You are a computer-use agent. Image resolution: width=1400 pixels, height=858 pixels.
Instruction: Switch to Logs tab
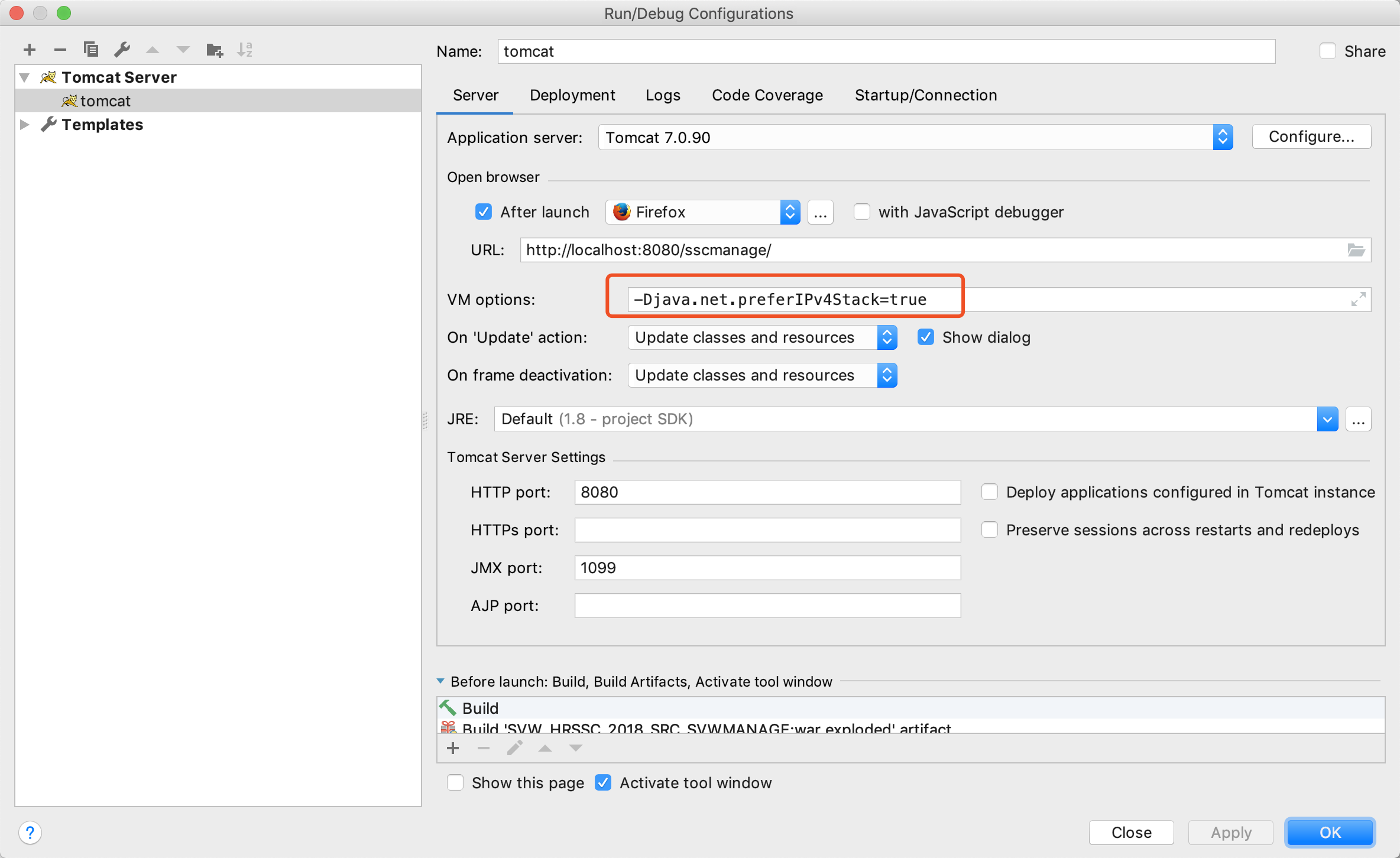pyautogui.click(x=663, y=95)
